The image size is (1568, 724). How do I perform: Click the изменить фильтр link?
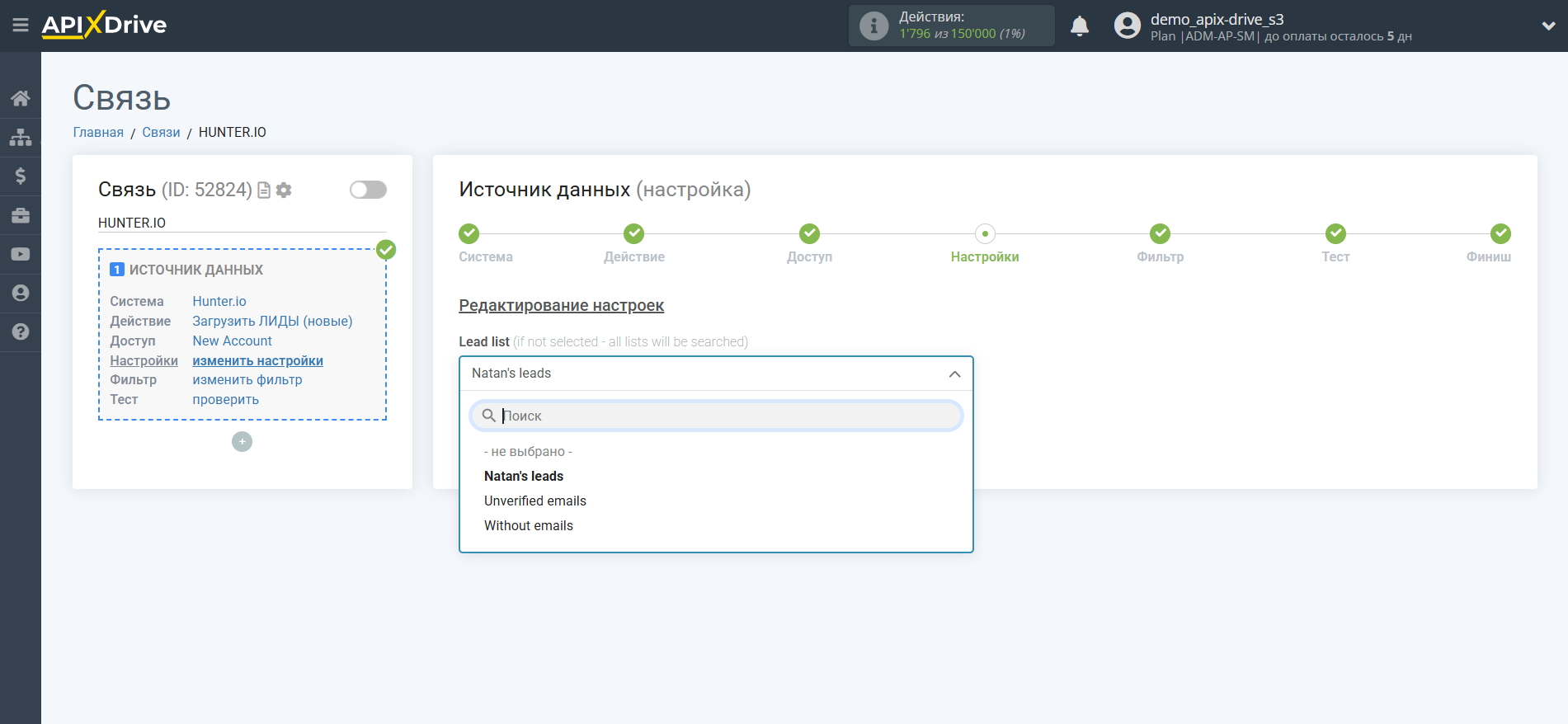[x=247, y=380]
